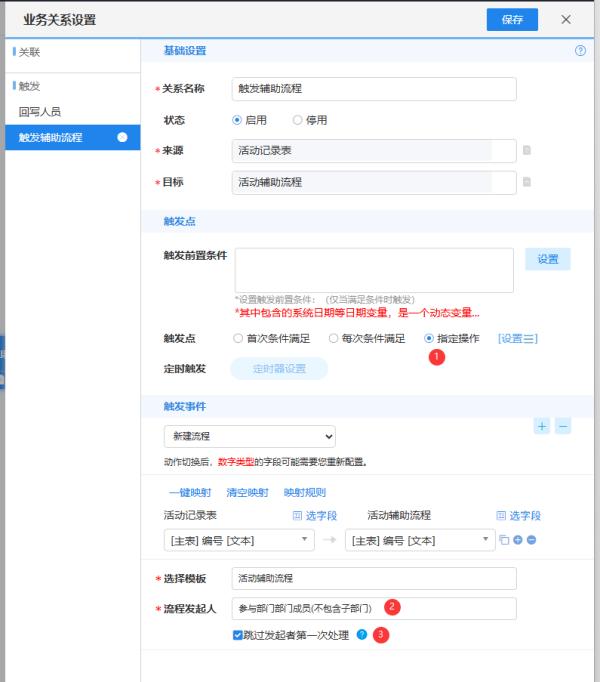
Task: Select the 首次条件满足 trigger option
Action: pos(239,339)
